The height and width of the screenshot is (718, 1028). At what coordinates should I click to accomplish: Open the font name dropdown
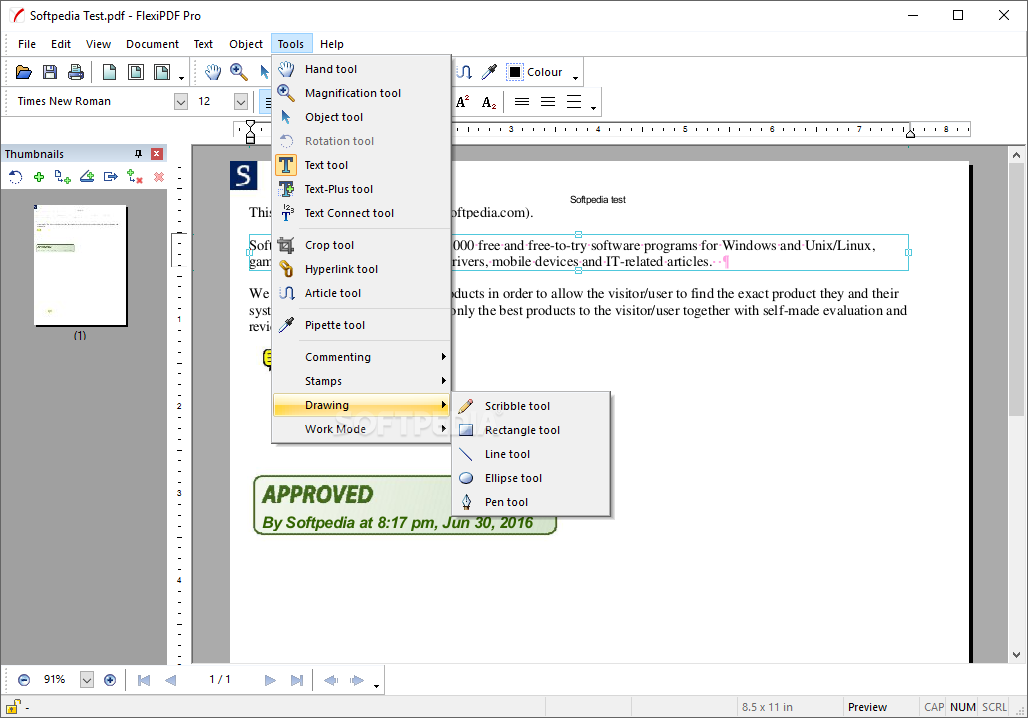(x=181, y=102)
